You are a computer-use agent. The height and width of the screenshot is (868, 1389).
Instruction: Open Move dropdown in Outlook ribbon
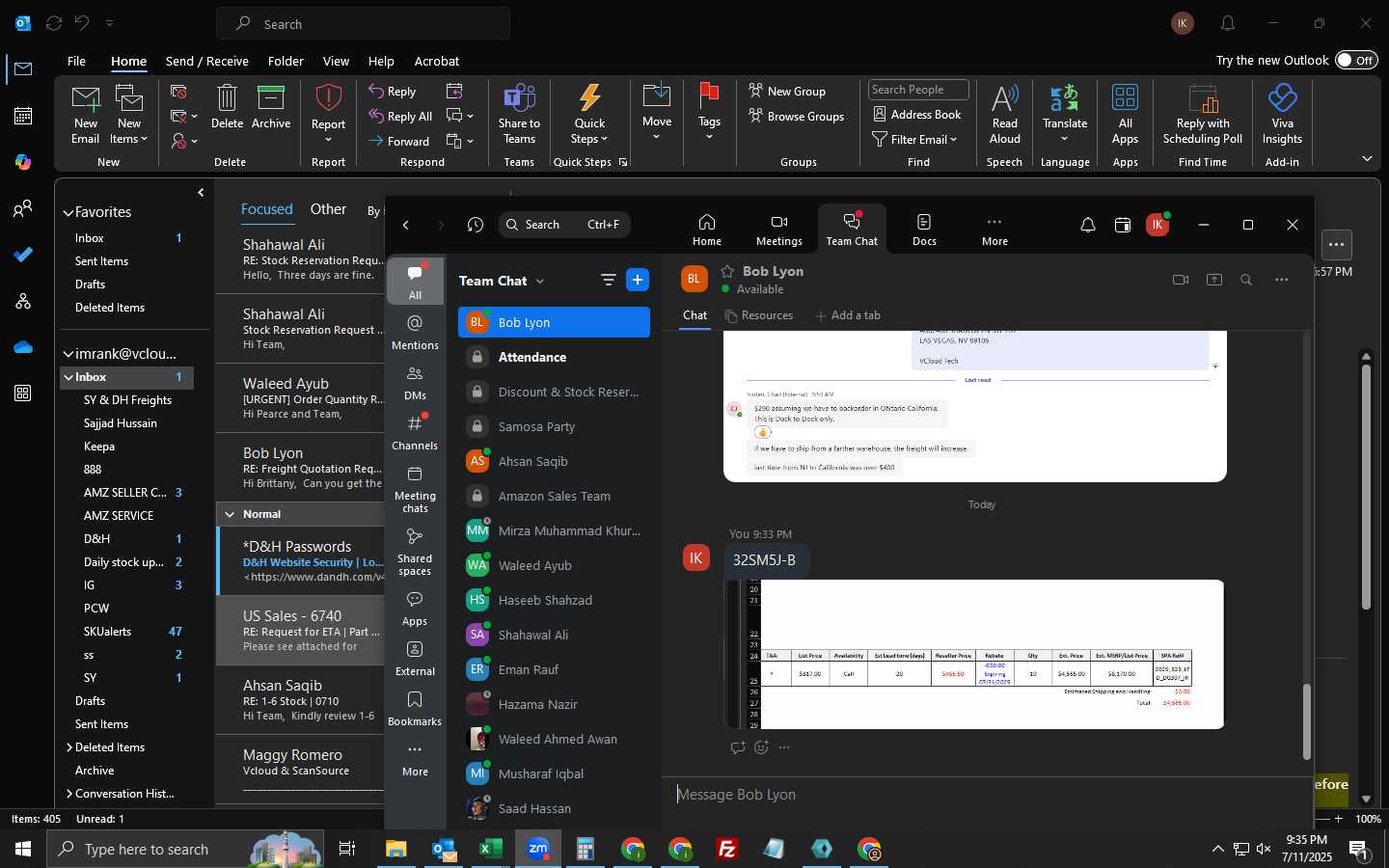tap(657, 113)
